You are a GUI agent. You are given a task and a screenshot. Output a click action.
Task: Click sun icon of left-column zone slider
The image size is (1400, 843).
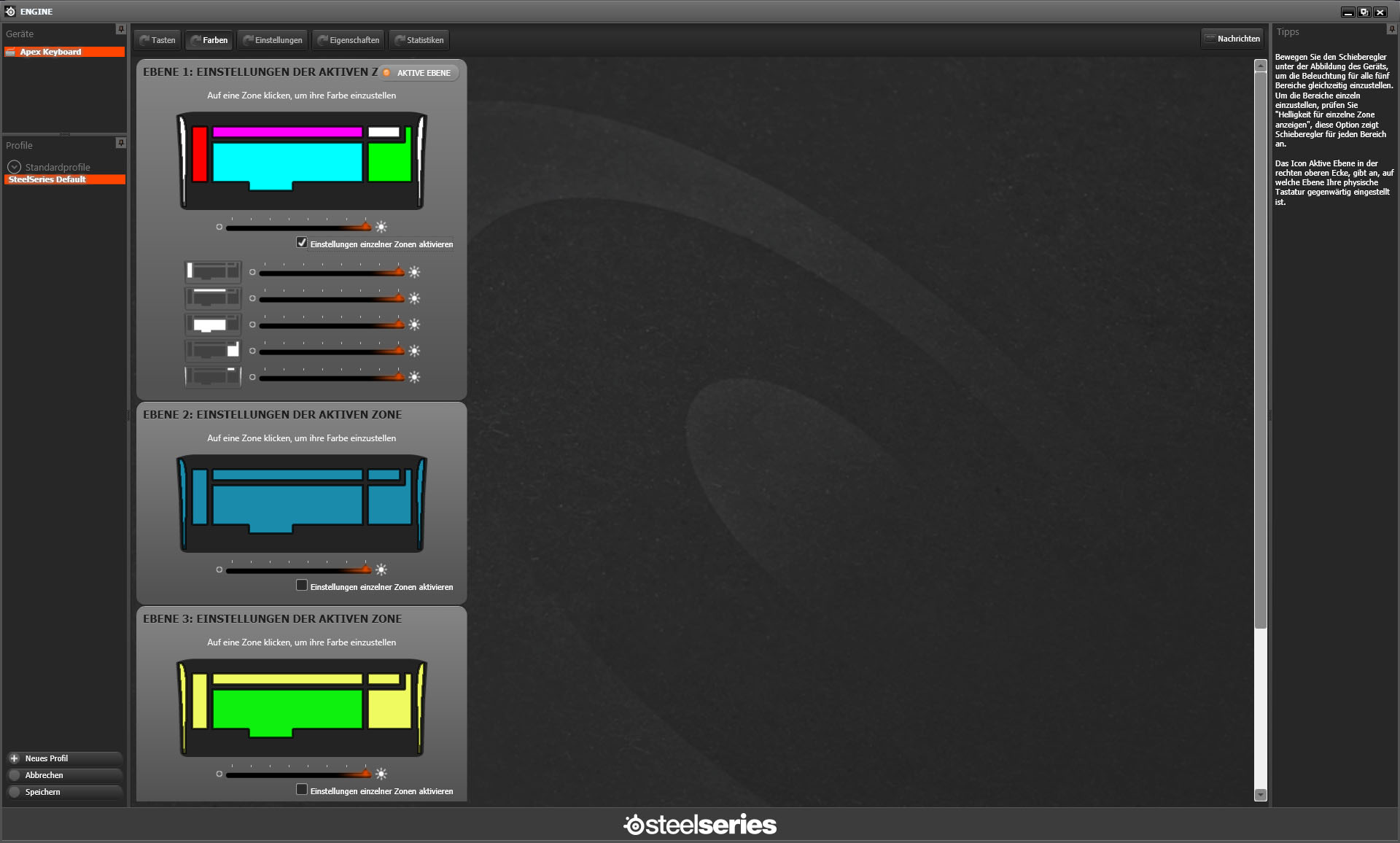(x=414, y=272)
